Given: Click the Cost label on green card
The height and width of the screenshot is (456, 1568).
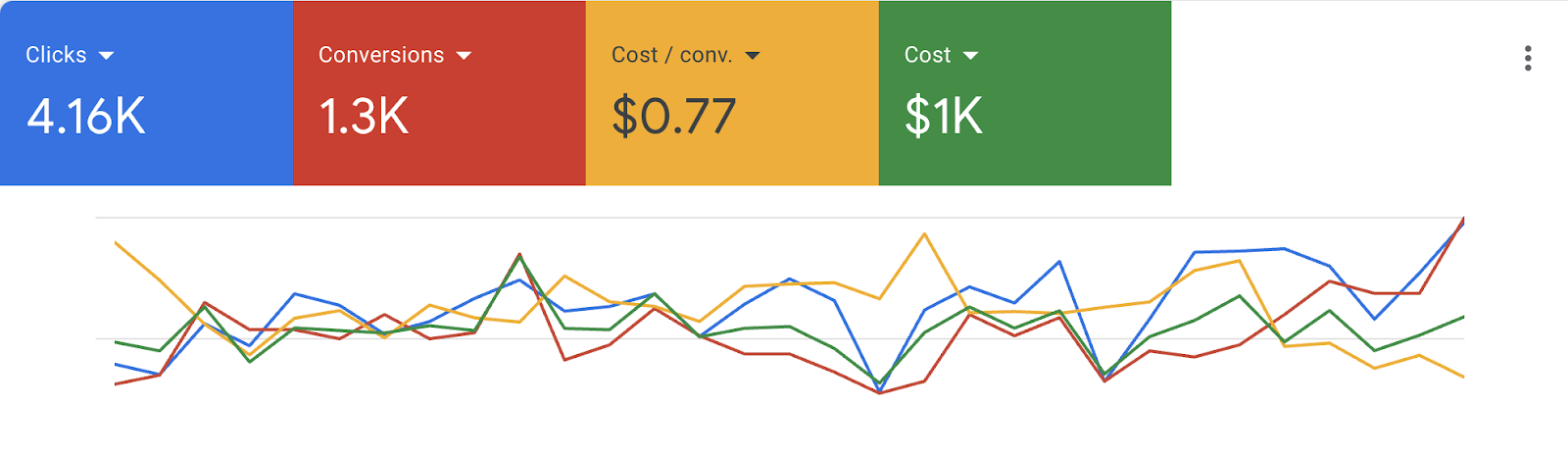Looking at the screenshot, I should coord(927,55).
